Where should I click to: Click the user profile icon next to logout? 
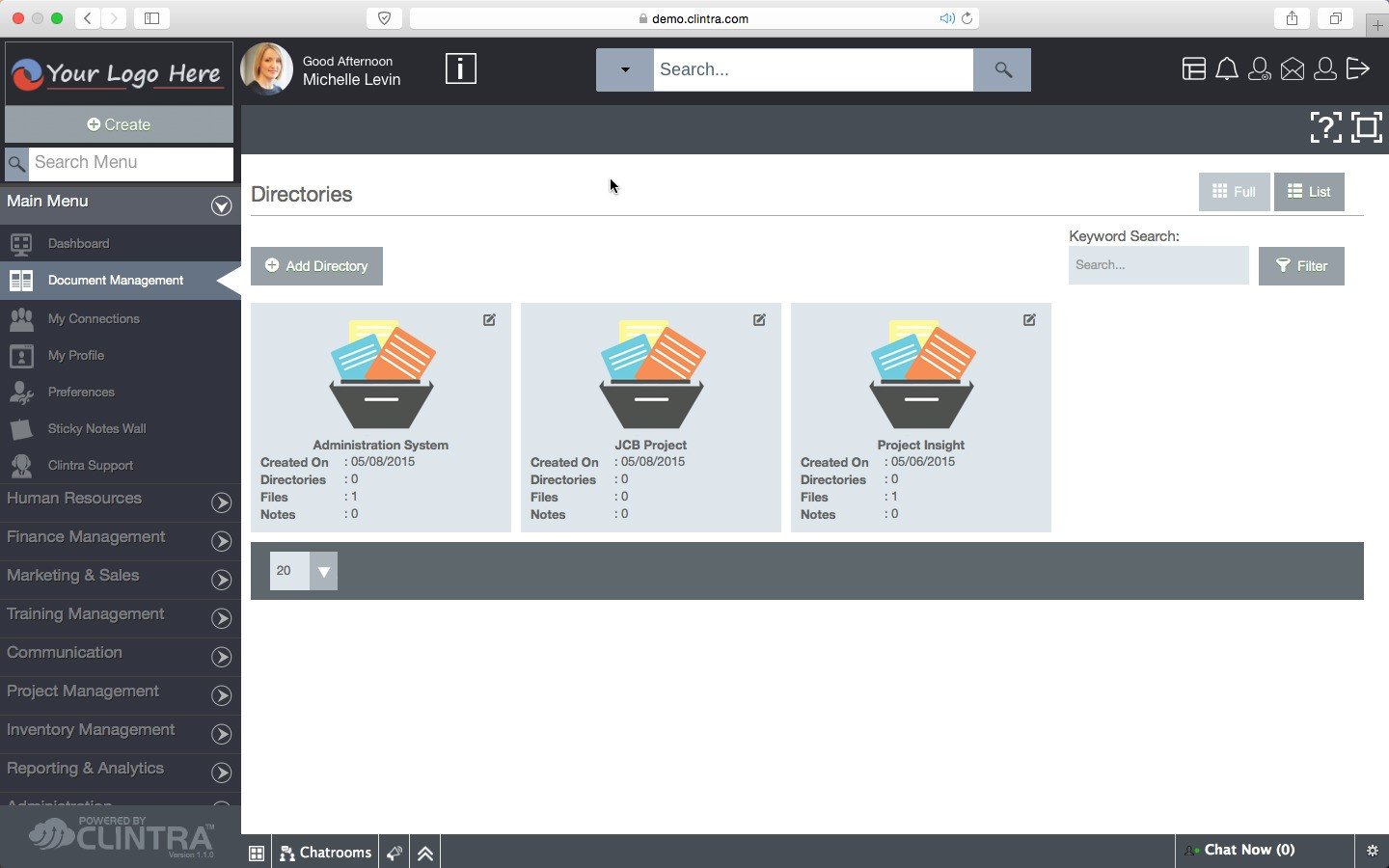1324,68
